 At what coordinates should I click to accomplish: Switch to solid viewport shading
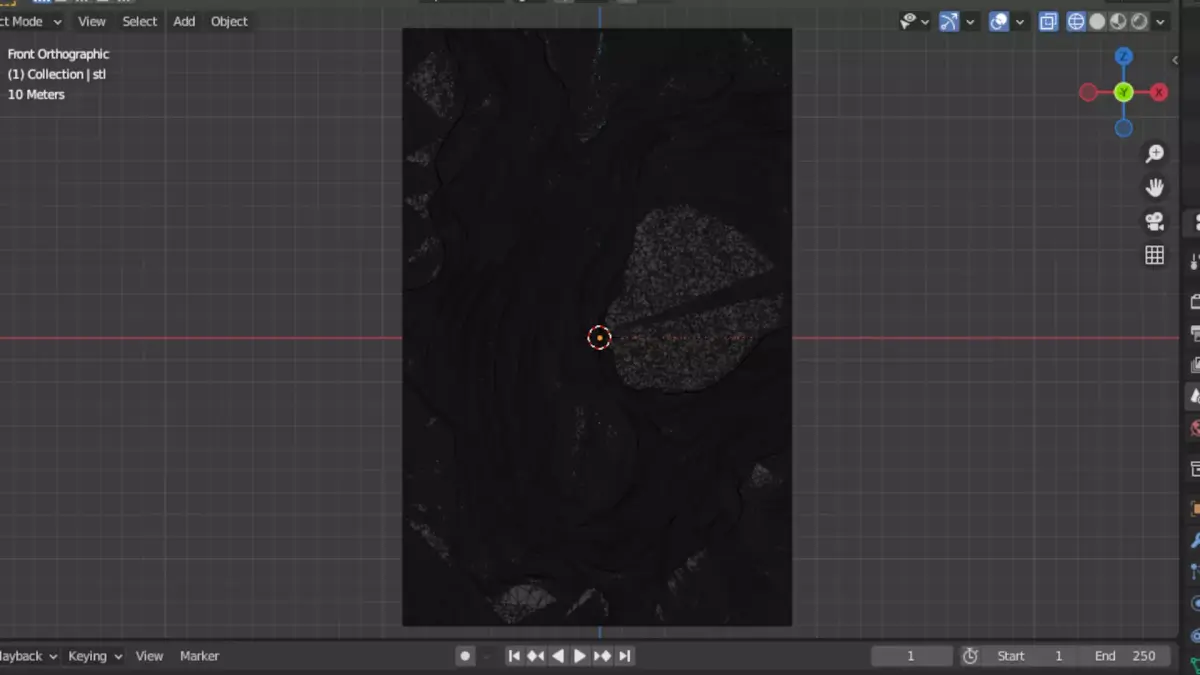(1097, 21)
